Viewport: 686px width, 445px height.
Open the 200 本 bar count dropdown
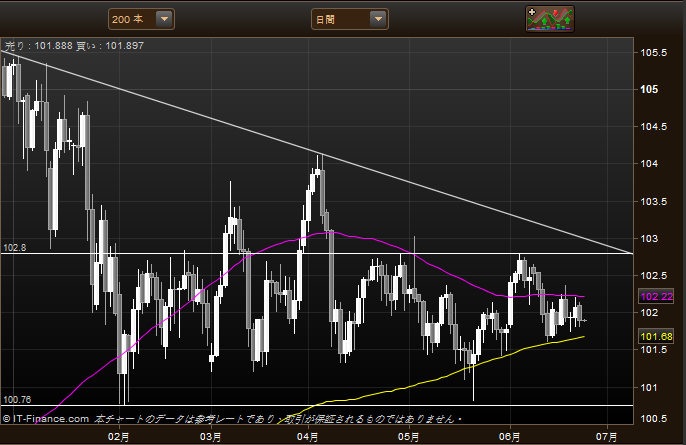pyautogui.click(x=141, y=19)
